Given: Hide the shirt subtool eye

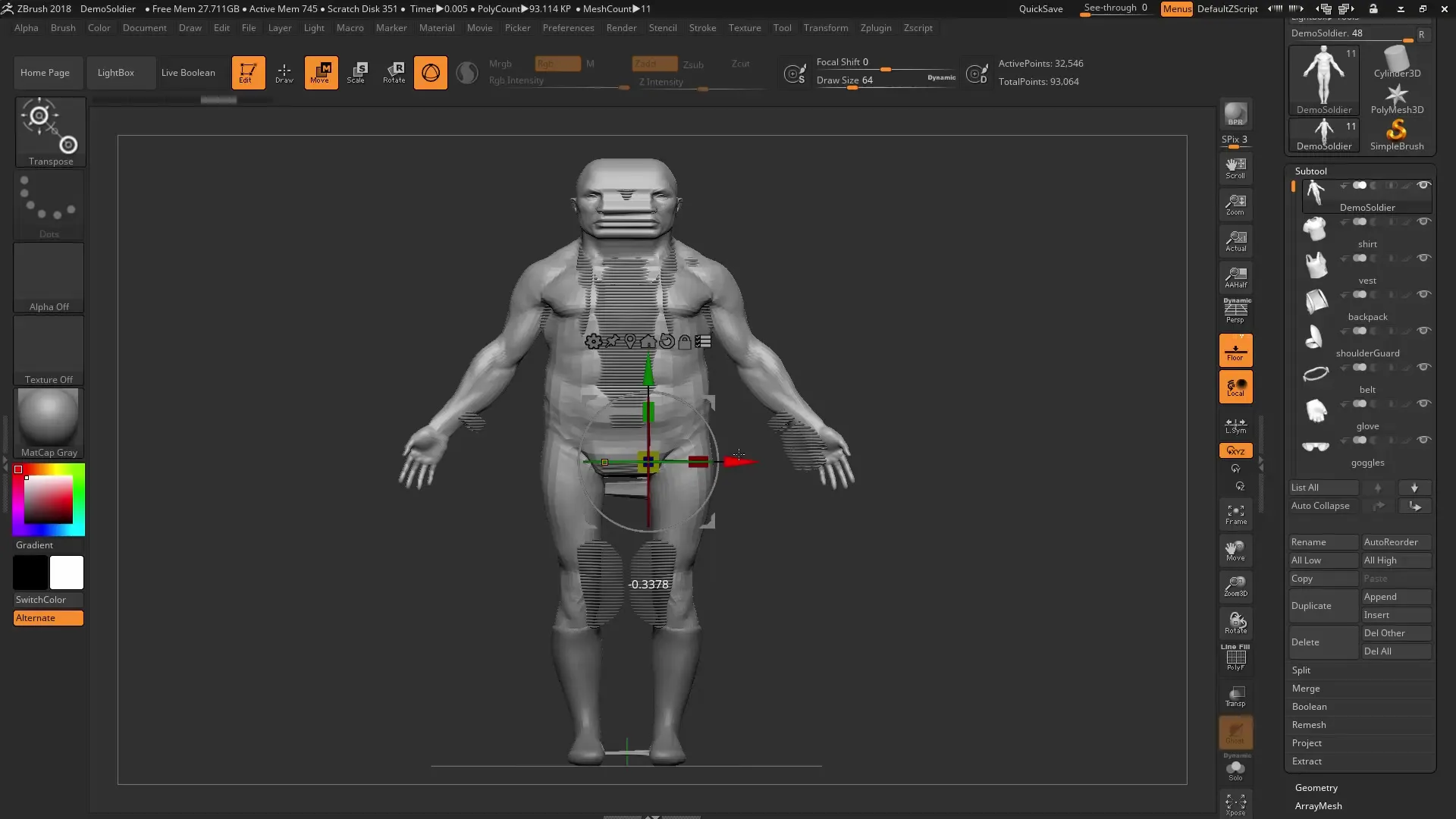Looking at the screenshot, I should point(1423,221).
